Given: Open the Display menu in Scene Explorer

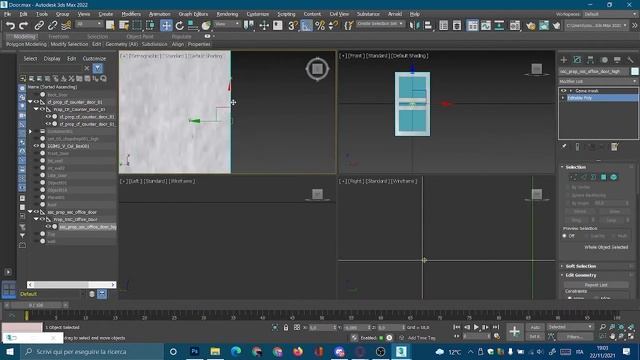Looking at the screenshot, I should [x=52, y=58].
